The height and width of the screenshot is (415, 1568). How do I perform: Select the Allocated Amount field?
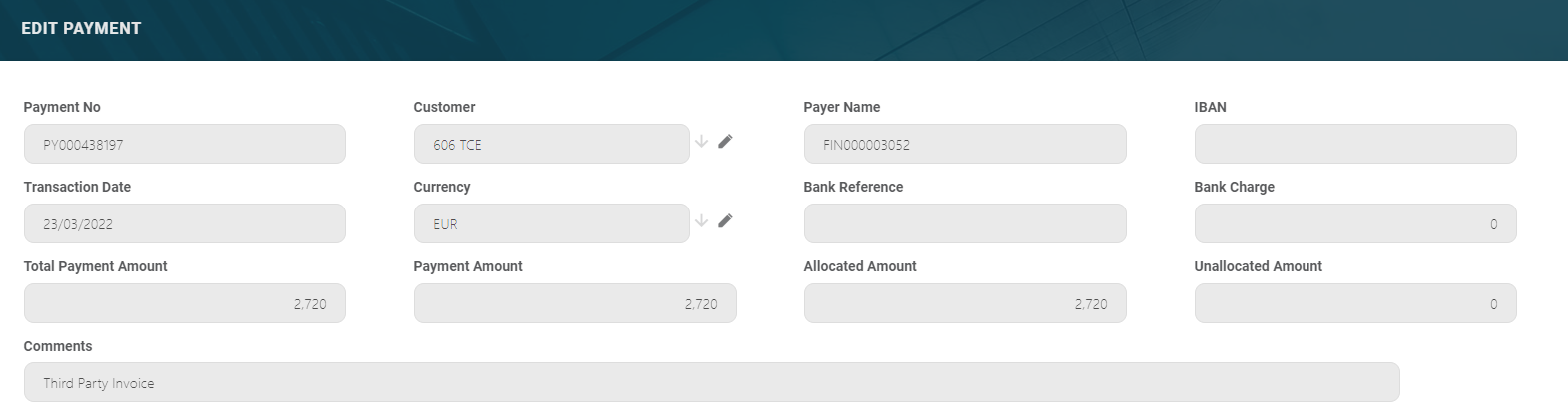[x=965, y=304]
